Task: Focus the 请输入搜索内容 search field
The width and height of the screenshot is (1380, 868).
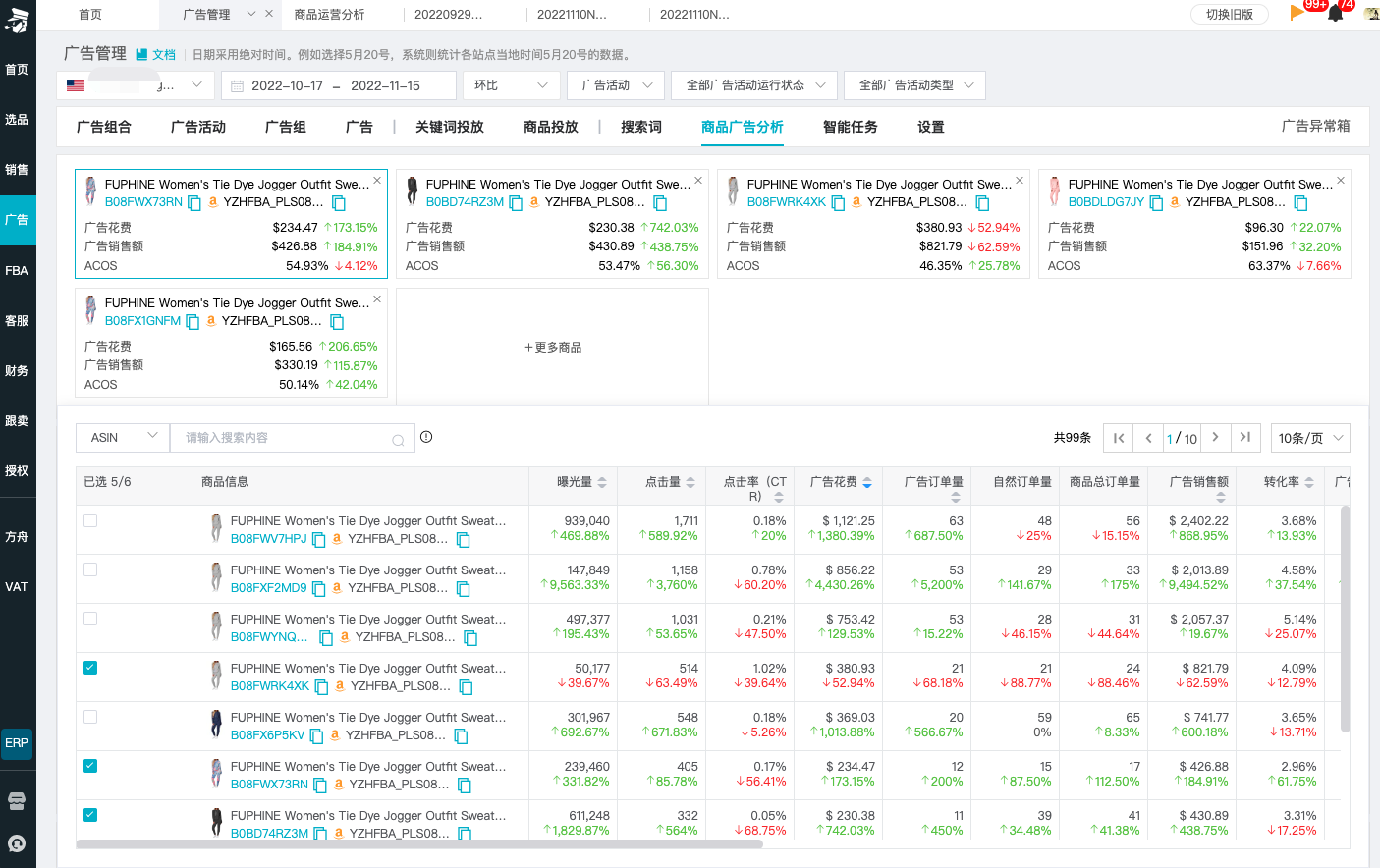Action: 292,438
